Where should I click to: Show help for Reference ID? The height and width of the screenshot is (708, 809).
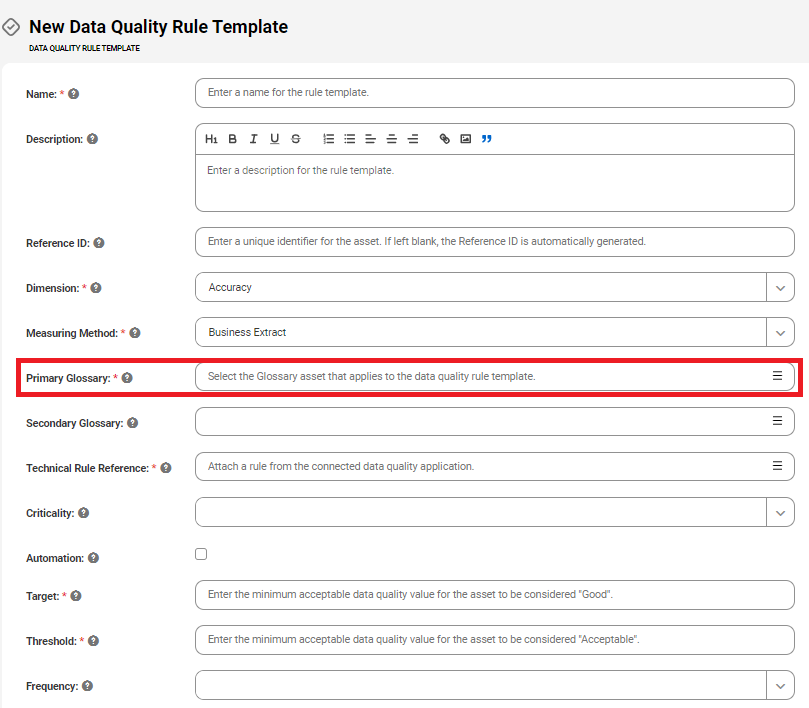pos(99,243)
